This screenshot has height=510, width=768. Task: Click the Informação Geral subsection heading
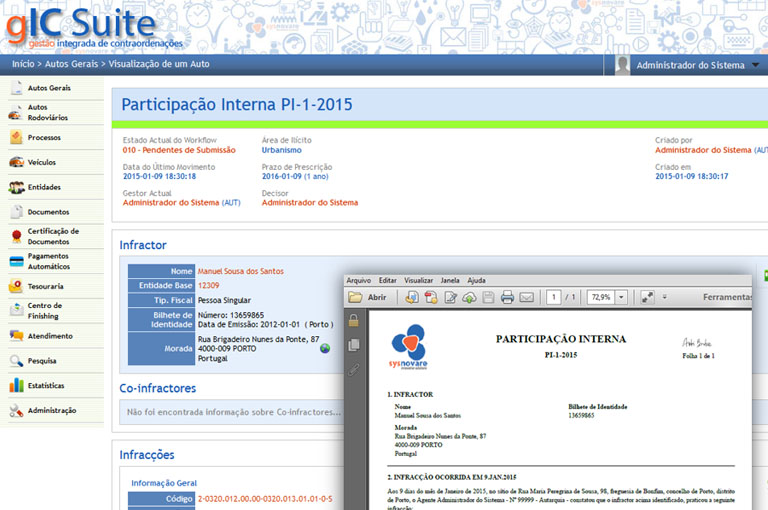point(164,483)
